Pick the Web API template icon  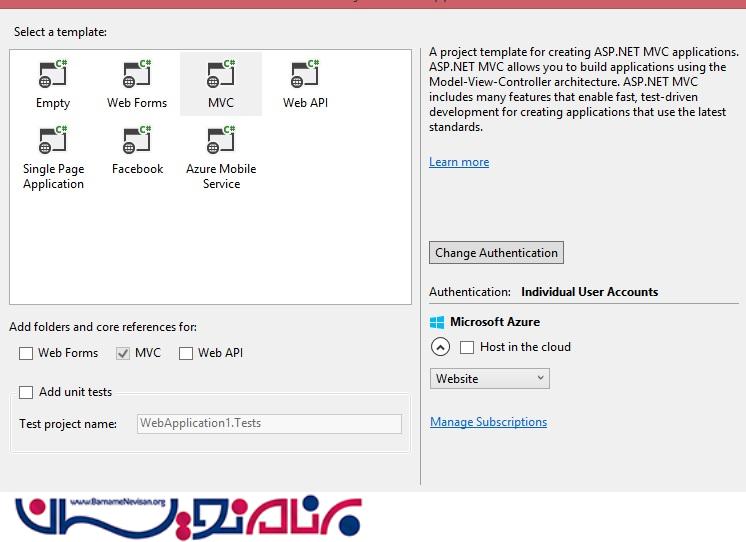point(305,75)
